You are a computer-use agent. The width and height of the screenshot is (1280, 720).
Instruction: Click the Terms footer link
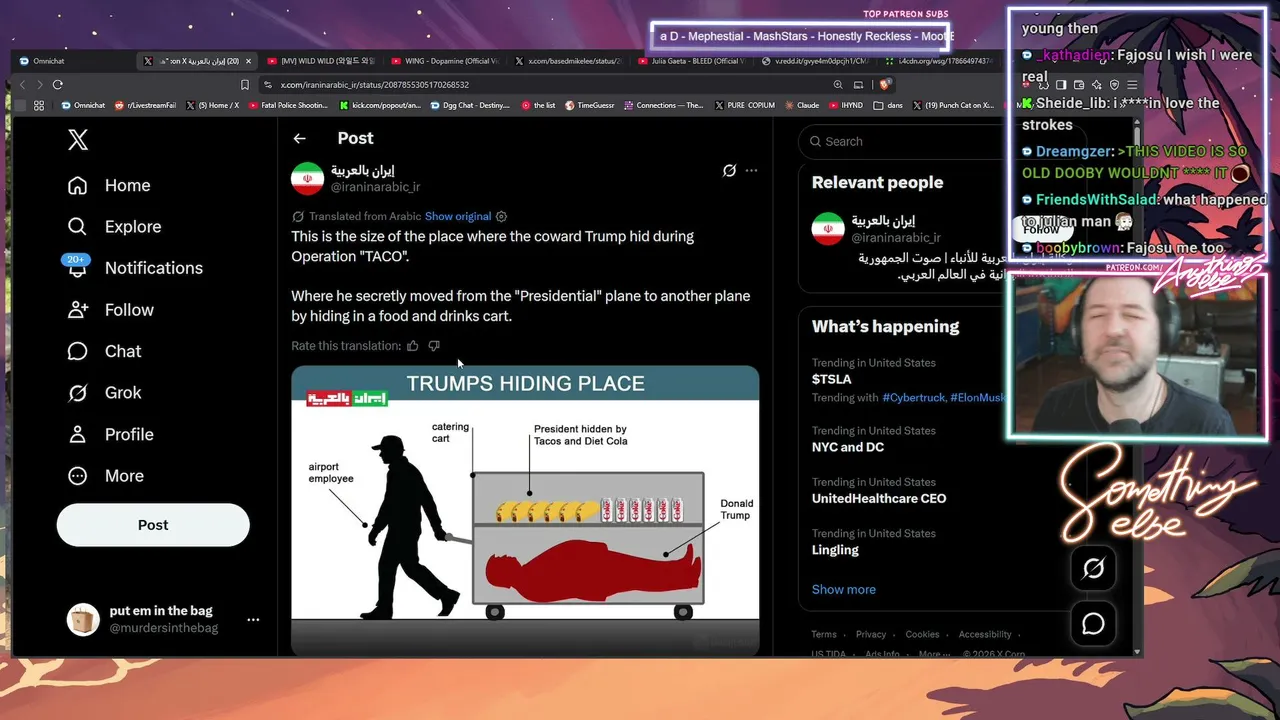click(824, 634)
